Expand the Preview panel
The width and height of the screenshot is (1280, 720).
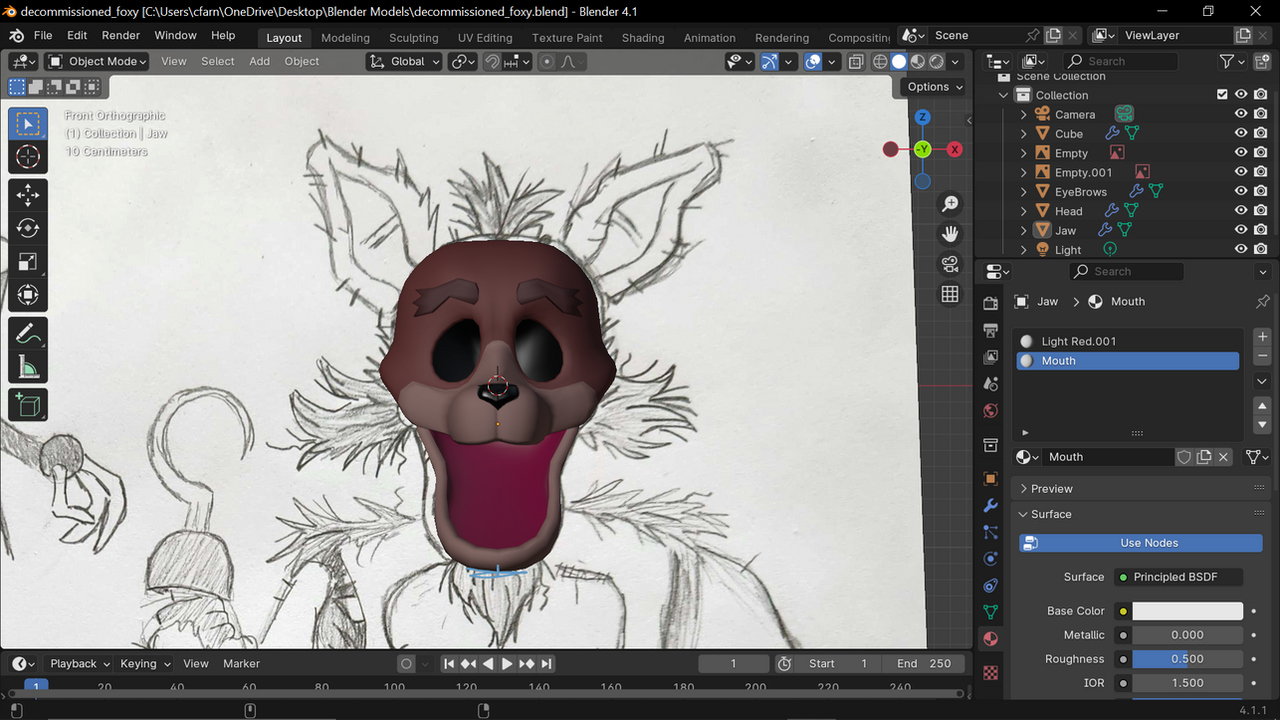pos(1024,489)
